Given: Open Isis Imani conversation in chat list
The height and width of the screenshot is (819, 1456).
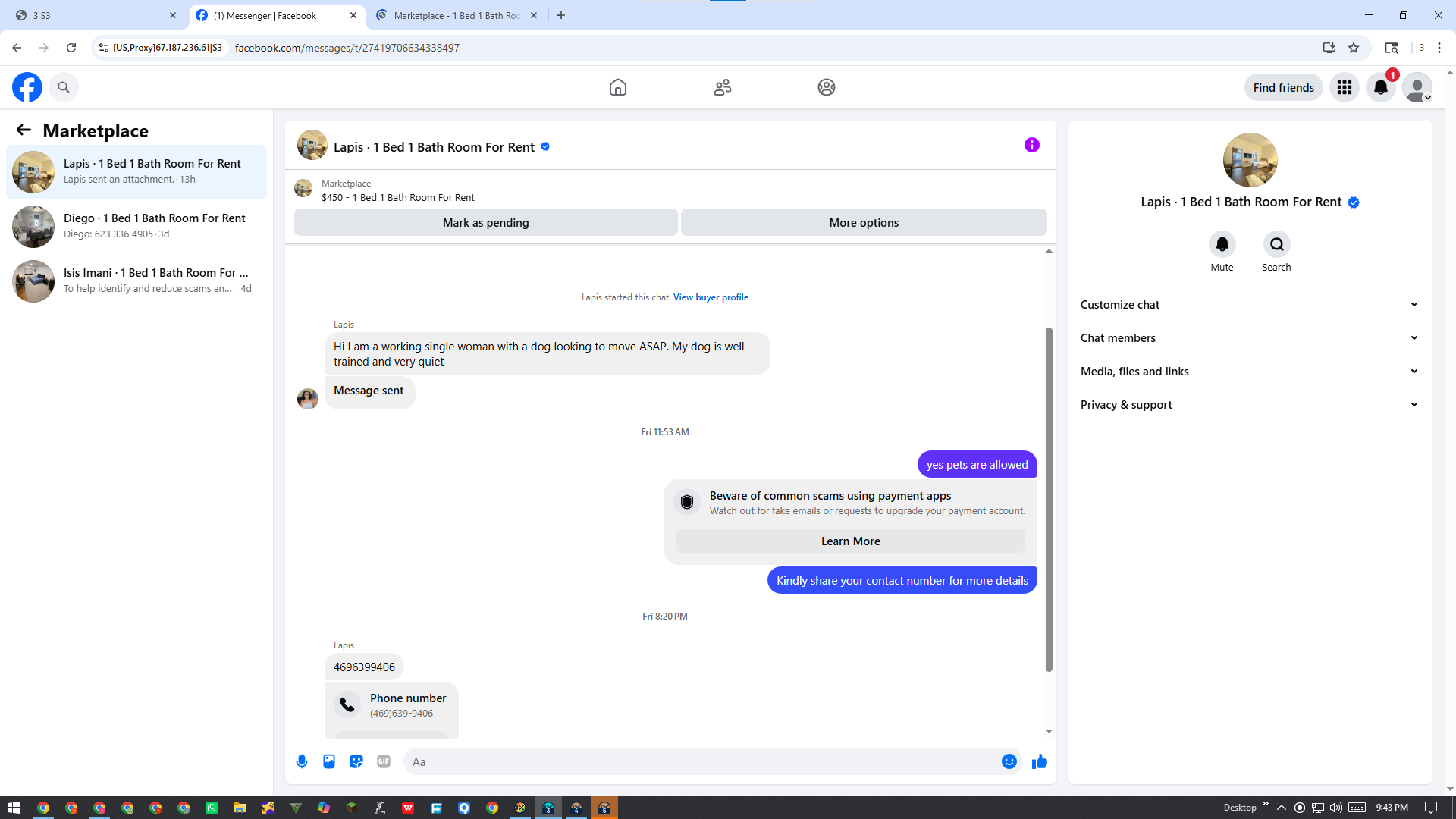Looking at the screenshot, I should [136, 281].
